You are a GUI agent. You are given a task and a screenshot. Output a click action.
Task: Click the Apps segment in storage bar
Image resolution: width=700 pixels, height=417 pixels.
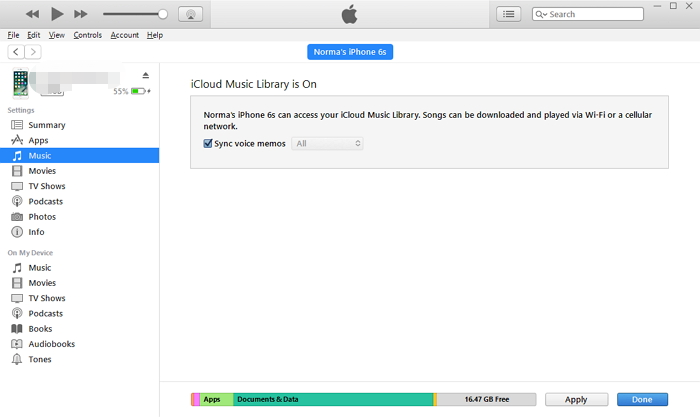(216, 399)
